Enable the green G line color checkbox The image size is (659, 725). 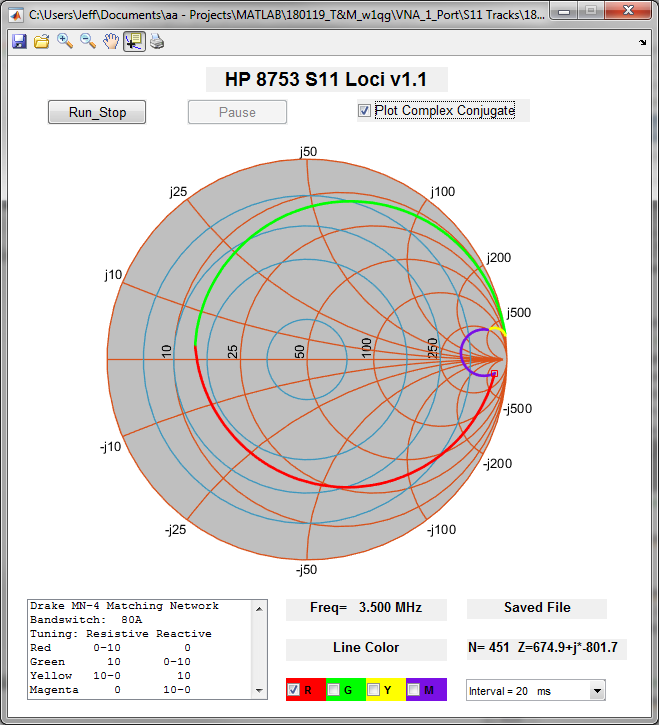pyautogui.click(x=333, y=690)
